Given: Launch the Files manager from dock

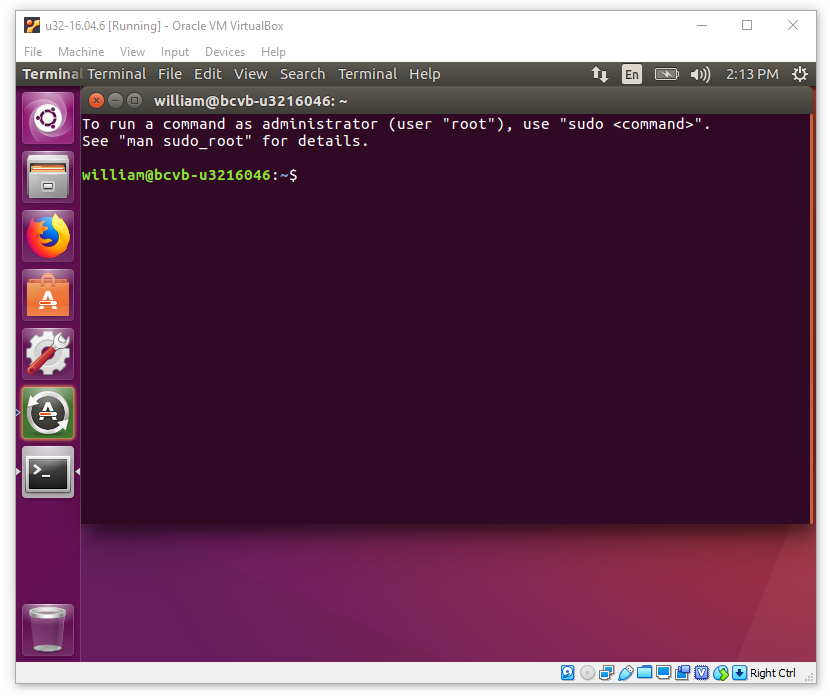Looking at the screenshot, I should click(47, 178).
